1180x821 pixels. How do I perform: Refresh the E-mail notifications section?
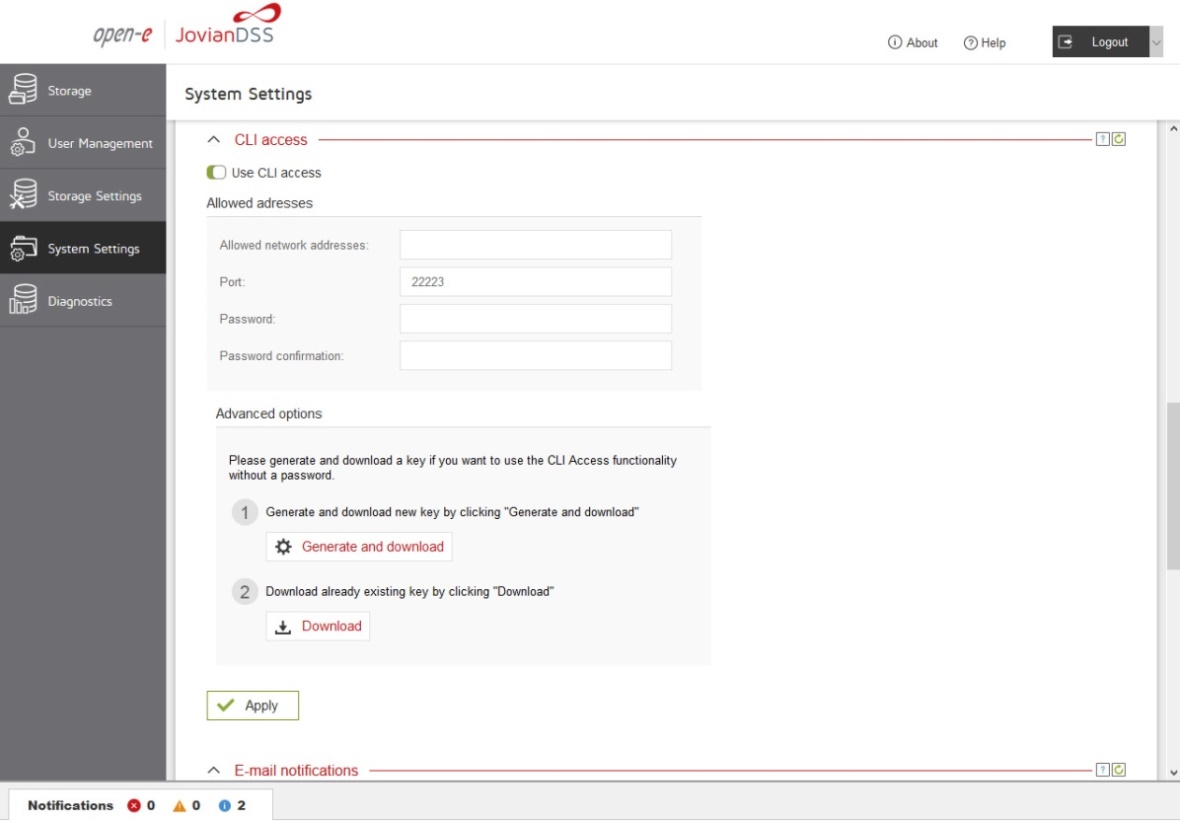click(1119, 770)
